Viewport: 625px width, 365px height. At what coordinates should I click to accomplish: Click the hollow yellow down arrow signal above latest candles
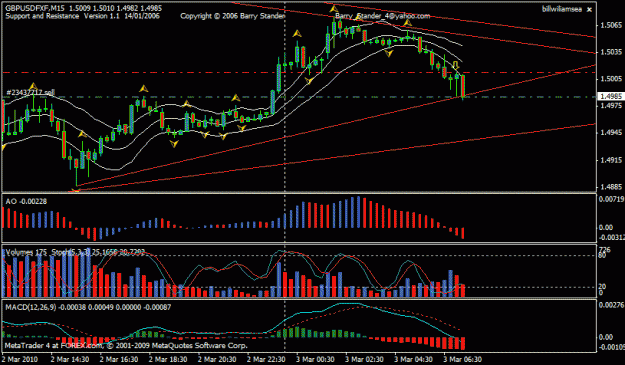456,65
